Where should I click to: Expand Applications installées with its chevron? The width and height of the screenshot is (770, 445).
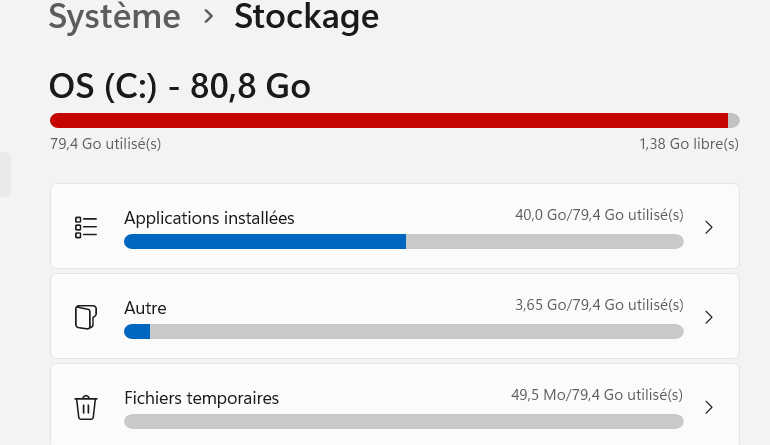point(709,227)
